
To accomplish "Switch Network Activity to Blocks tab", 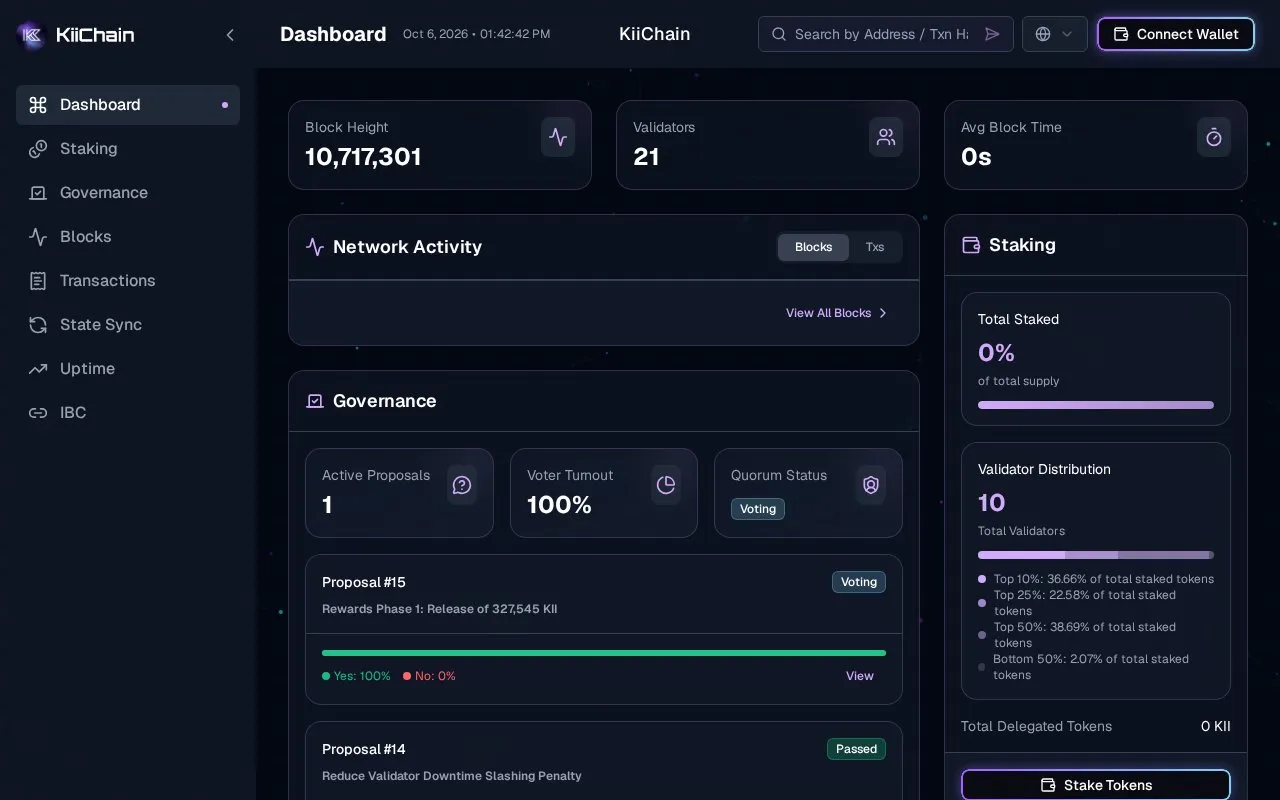I will [x=813, y=247].
